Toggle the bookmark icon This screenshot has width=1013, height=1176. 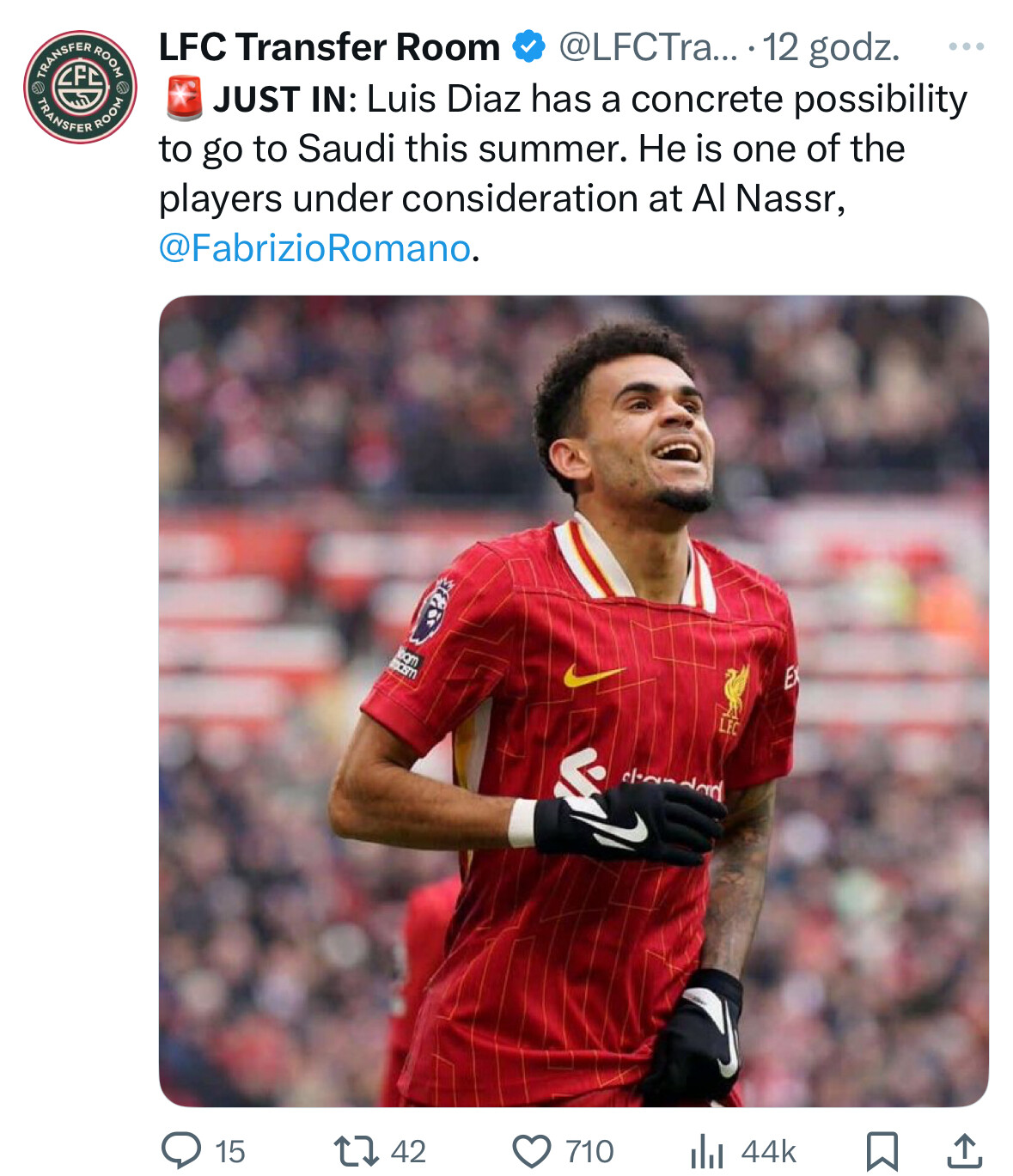[882, 1151]
